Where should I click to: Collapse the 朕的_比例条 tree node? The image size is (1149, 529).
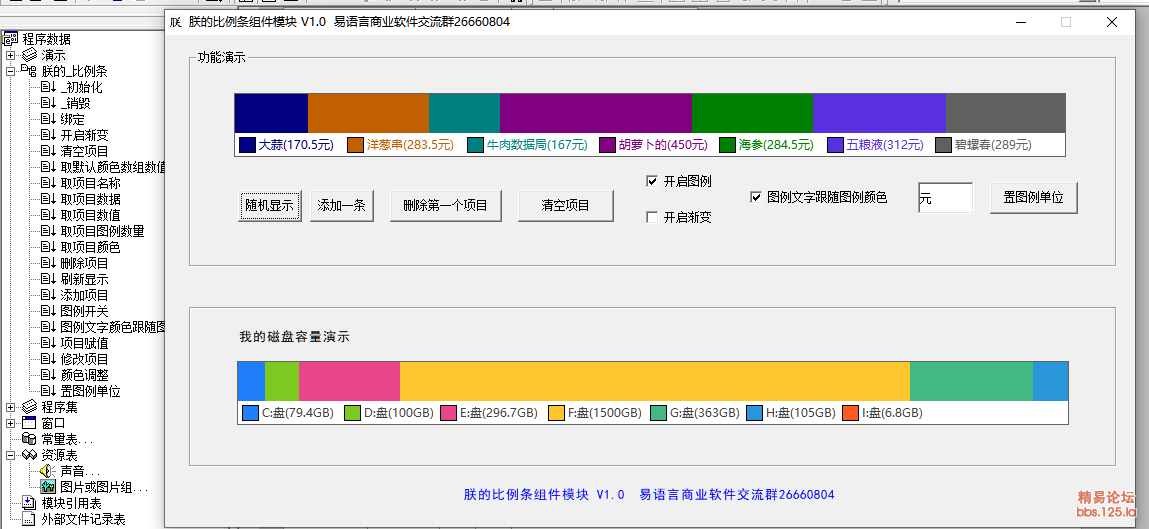[10, 71]
